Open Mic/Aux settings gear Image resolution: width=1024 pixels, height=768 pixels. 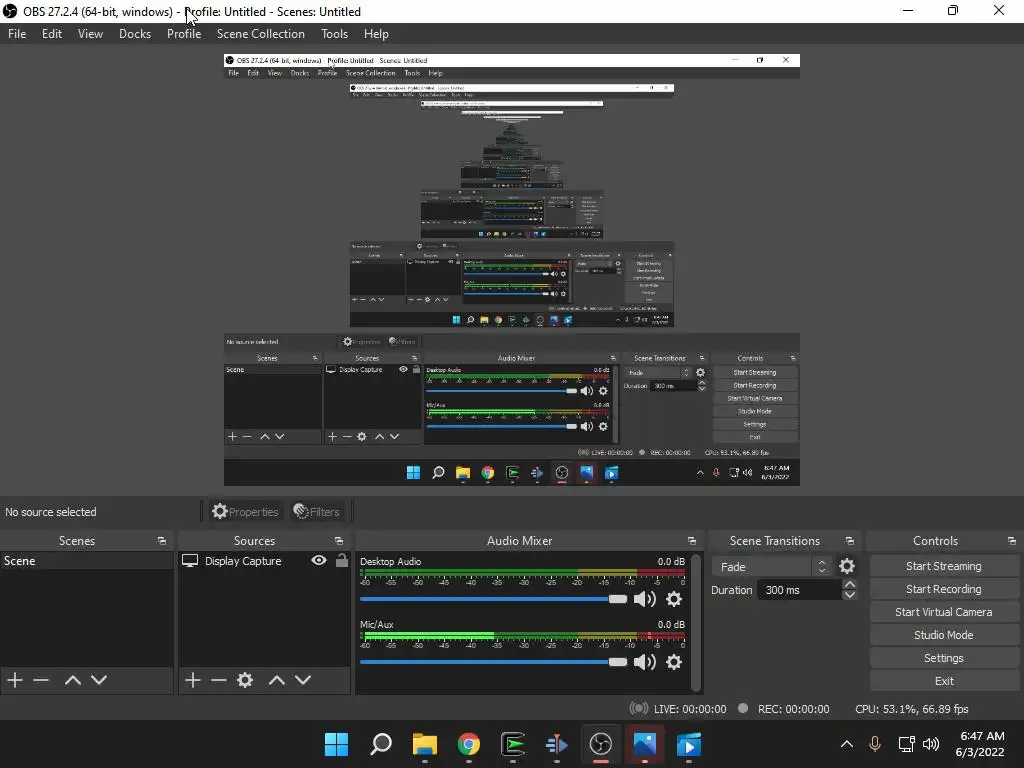point(674,662)
